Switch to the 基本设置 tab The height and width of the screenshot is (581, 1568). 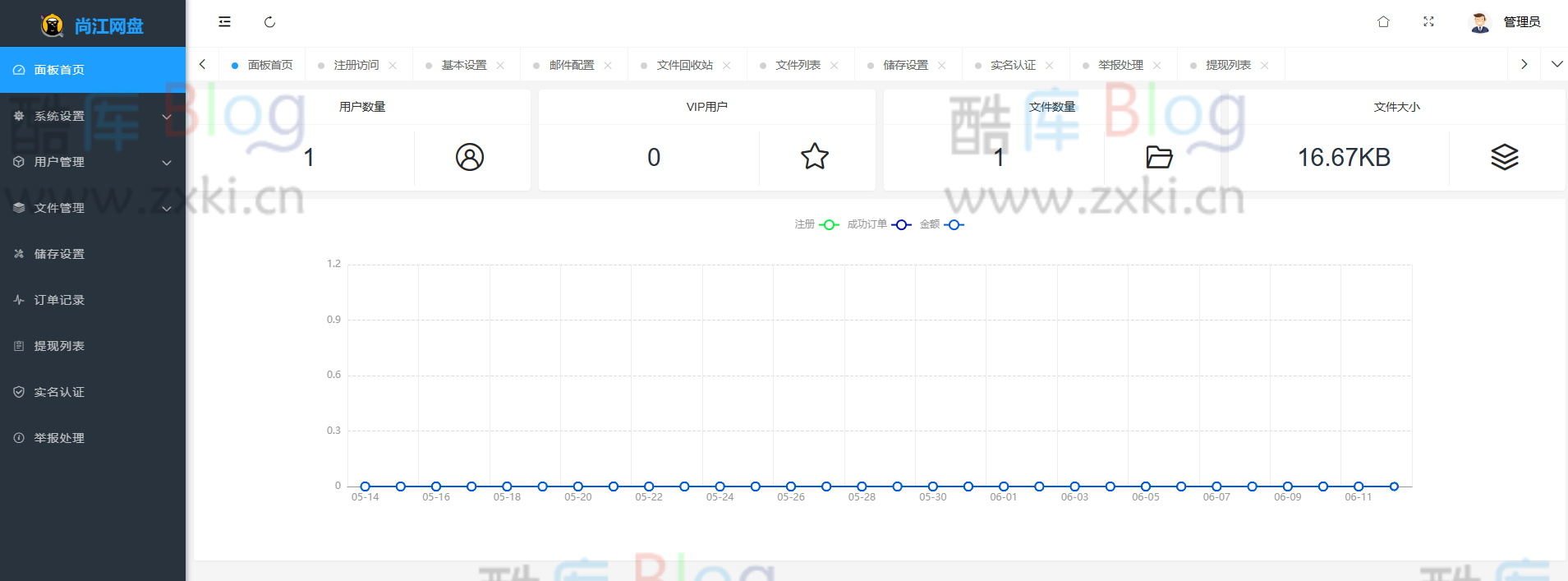464,65
